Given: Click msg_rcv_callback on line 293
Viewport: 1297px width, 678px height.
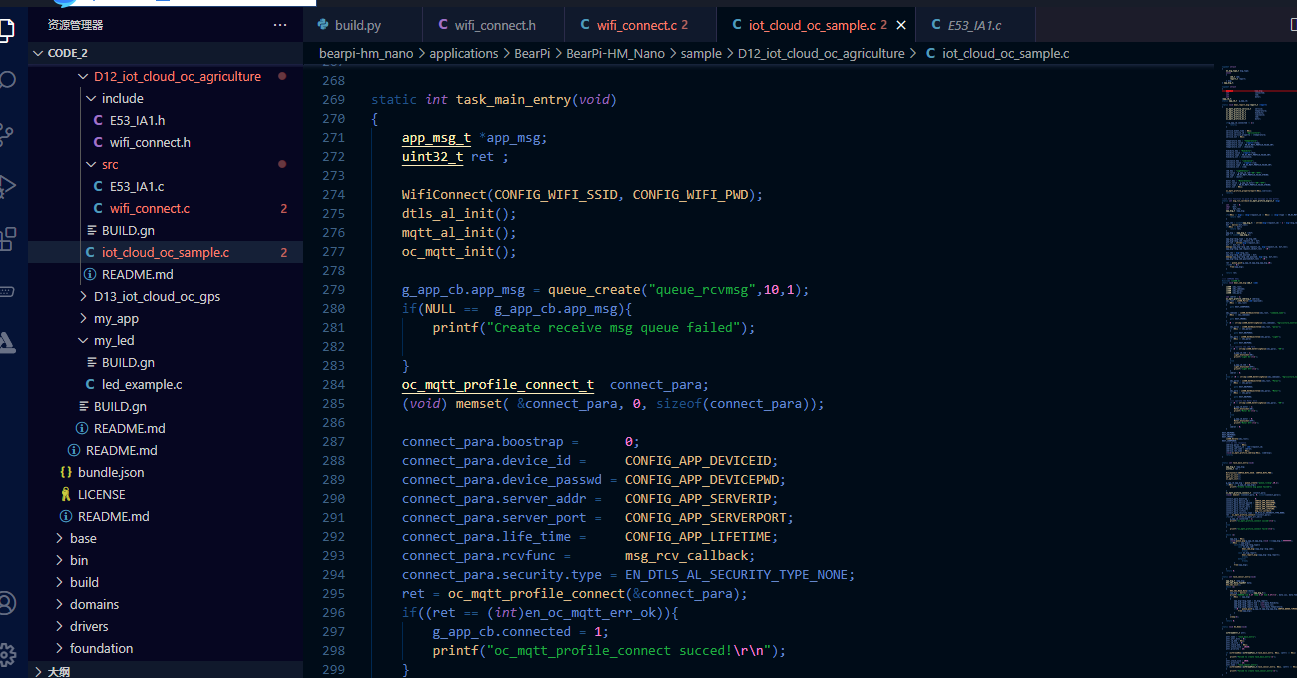Looking at the screenshot, I should pos(686,555).
